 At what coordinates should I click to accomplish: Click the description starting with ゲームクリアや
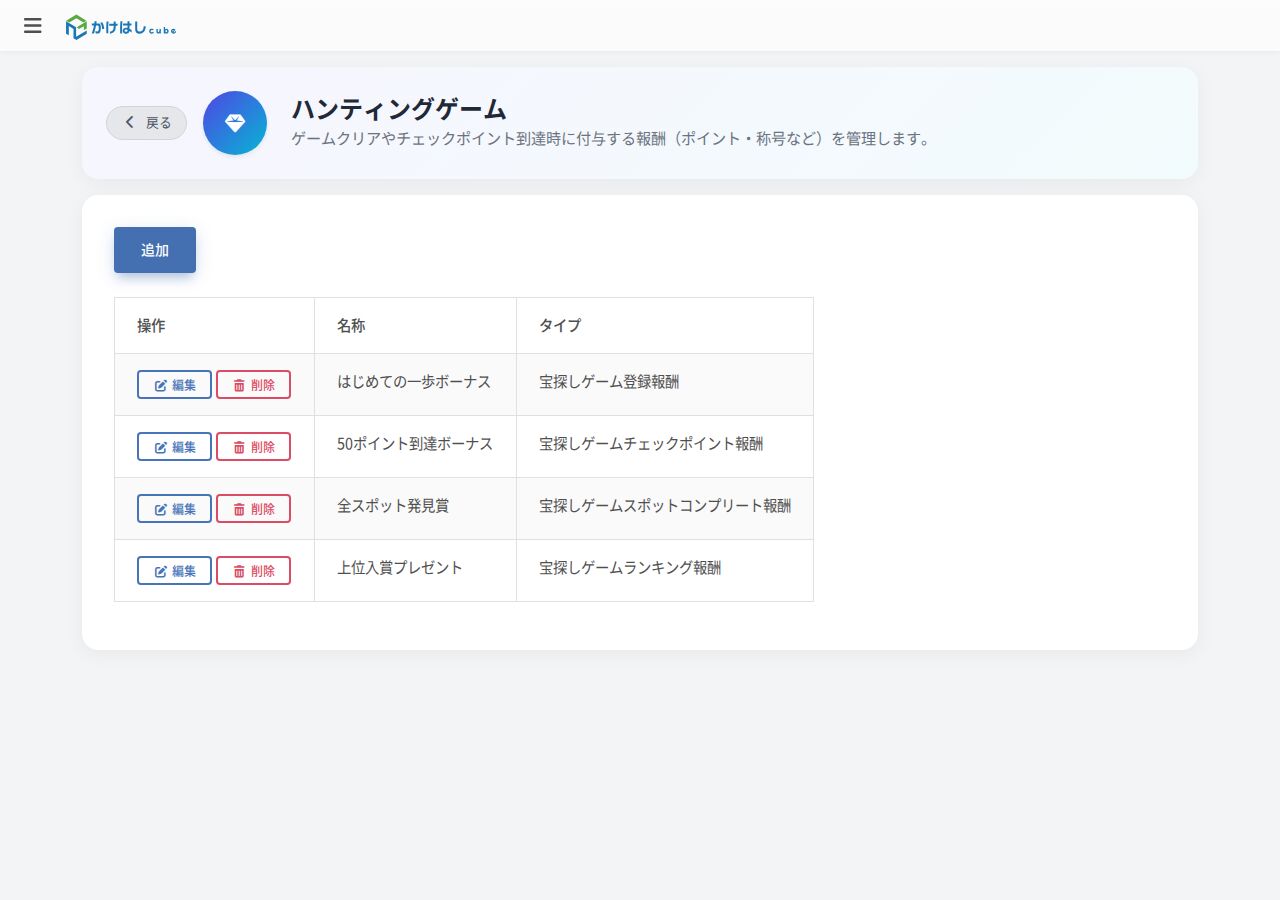[611, 139]
